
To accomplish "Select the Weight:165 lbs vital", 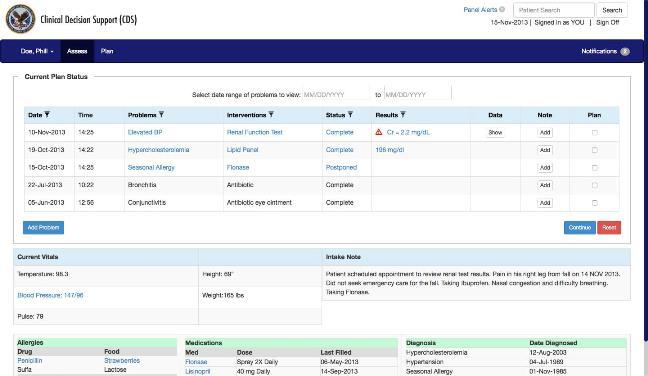I will click(223, 295).
